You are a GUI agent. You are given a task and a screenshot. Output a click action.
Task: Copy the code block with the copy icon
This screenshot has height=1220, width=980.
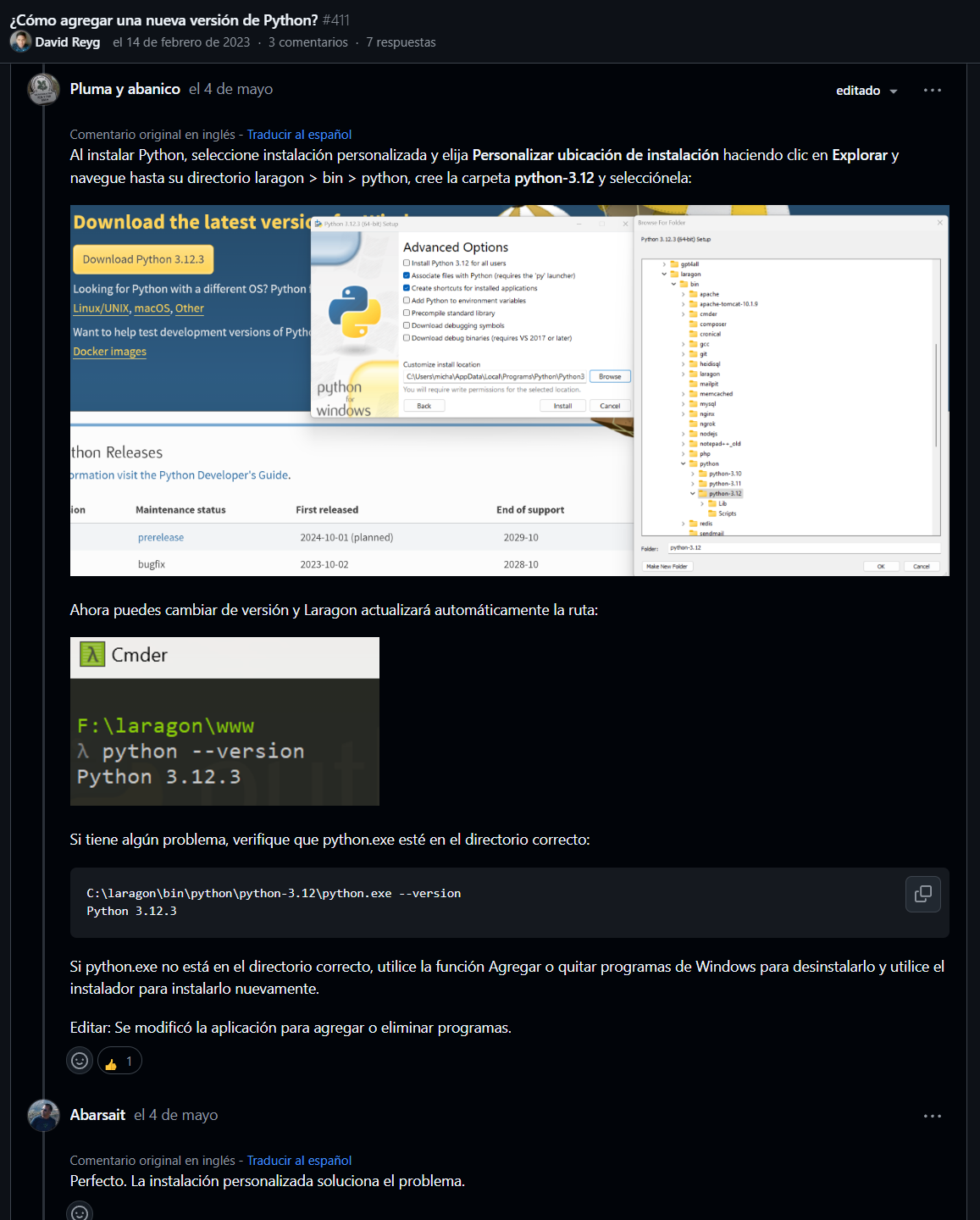(922, 894)
